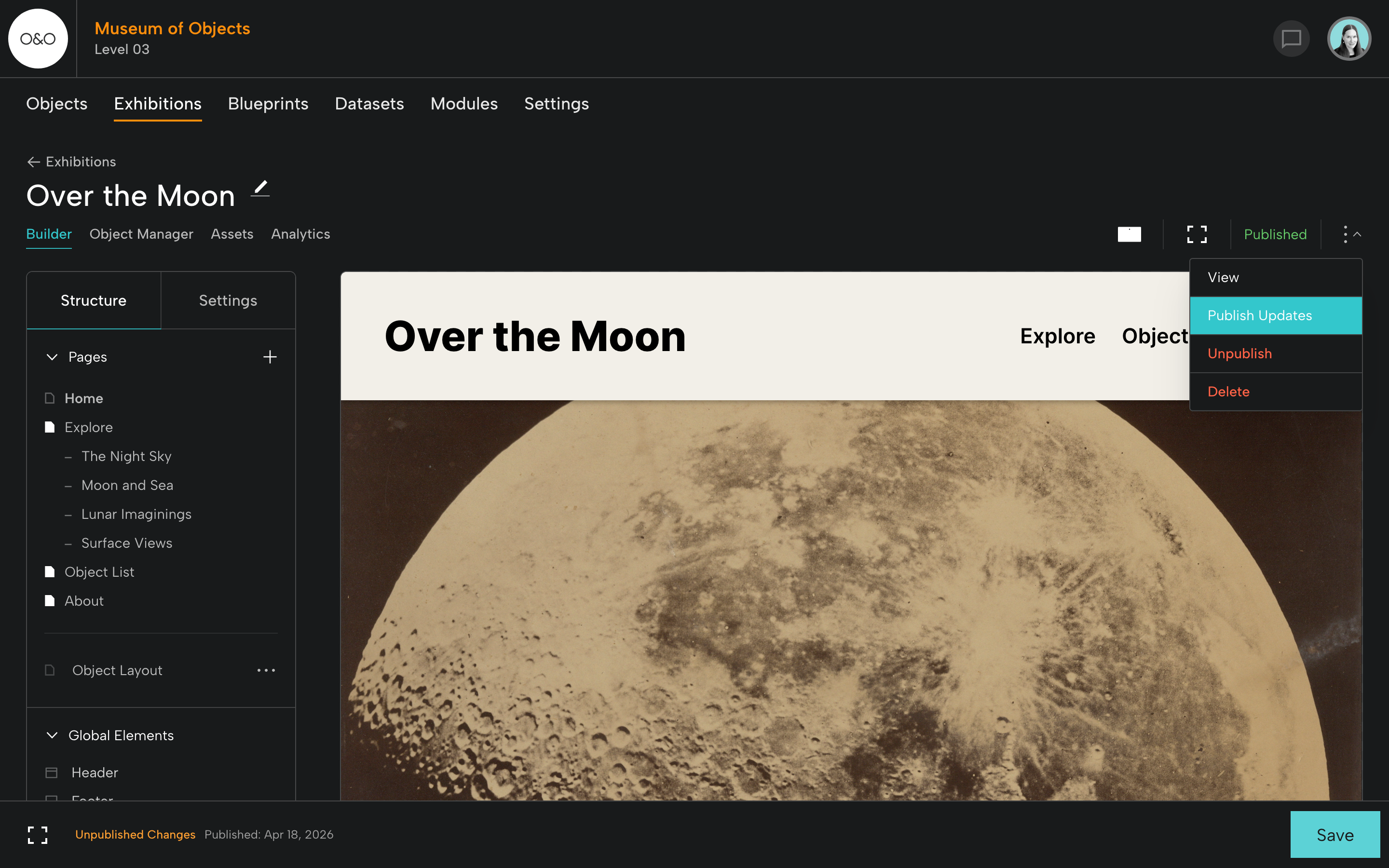This screenshot has height=868, width=1389.
Task: Click the Object Layout page icon
Action: click(x=50, y=670)
